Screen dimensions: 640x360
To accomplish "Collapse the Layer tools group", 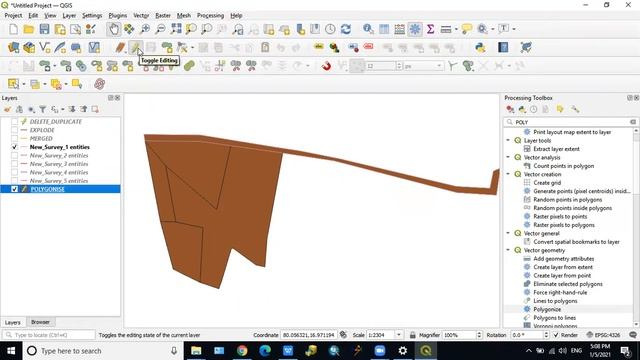I will click(x=509, y=140).
